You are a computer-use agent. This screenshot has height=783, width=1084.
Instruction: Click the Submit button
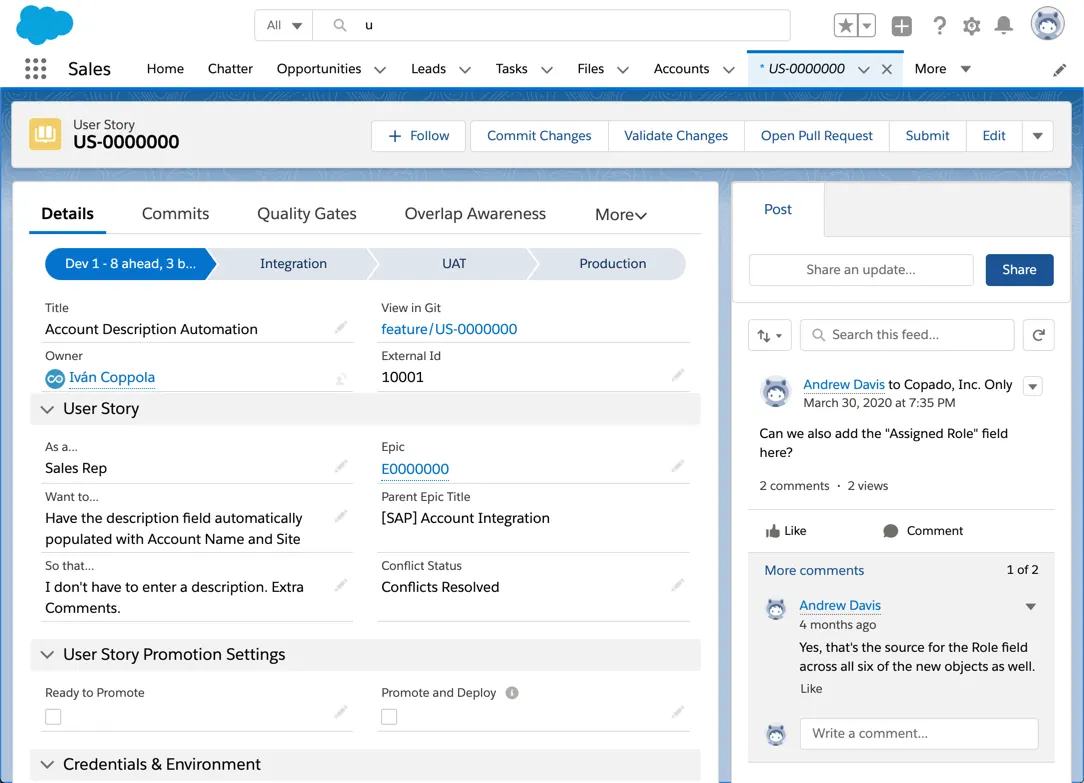[927, 136]
